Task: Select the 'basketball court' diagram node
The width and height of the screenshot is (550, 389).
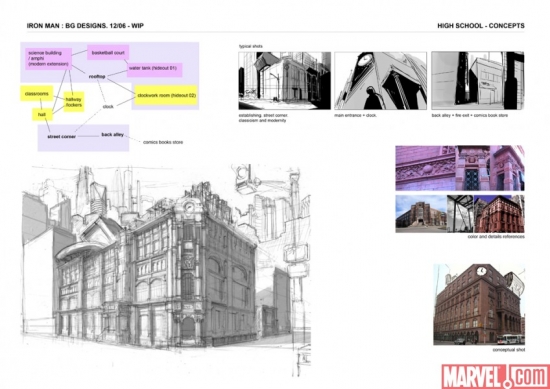Action: [108, 53]
